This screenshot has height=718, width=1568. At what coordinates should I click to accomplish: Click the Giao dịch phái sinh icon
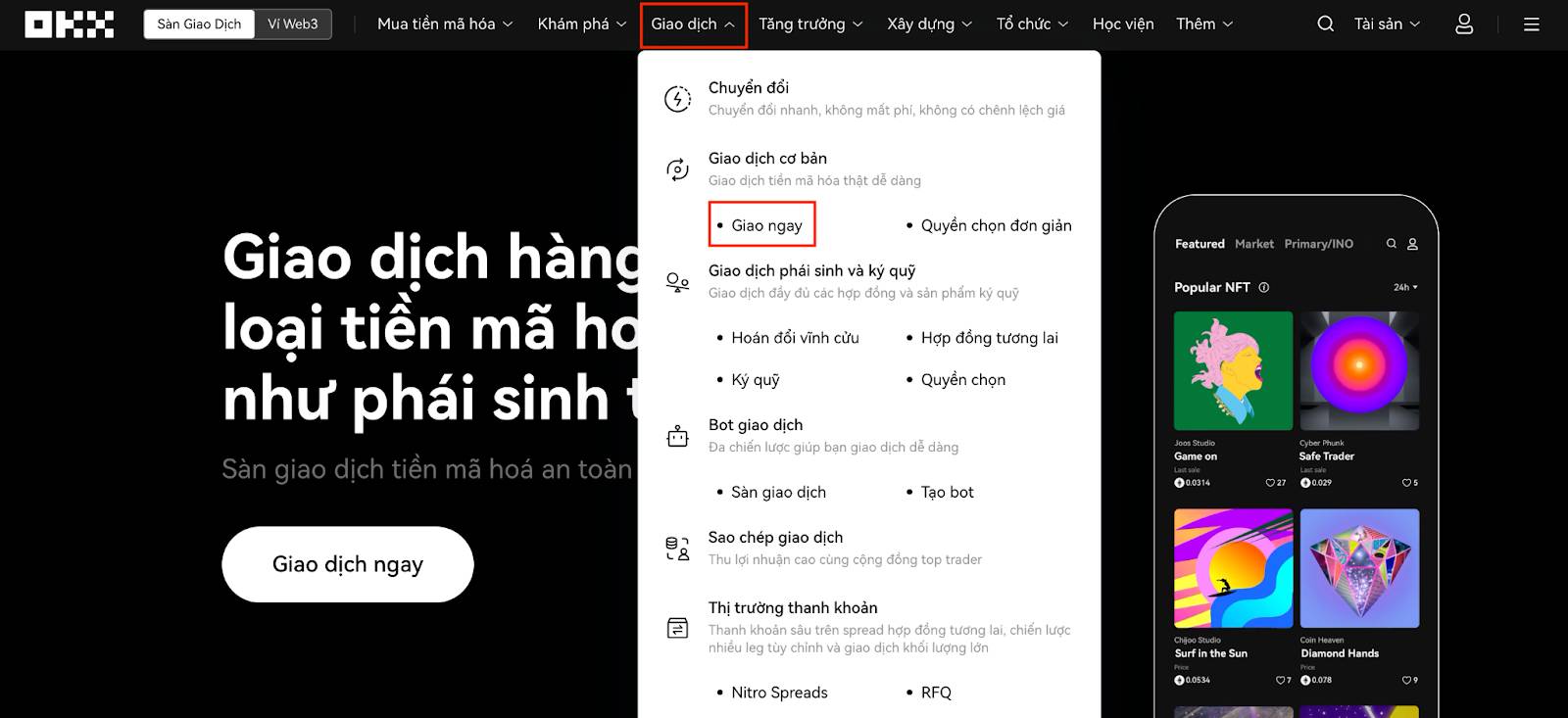[677, 282]
